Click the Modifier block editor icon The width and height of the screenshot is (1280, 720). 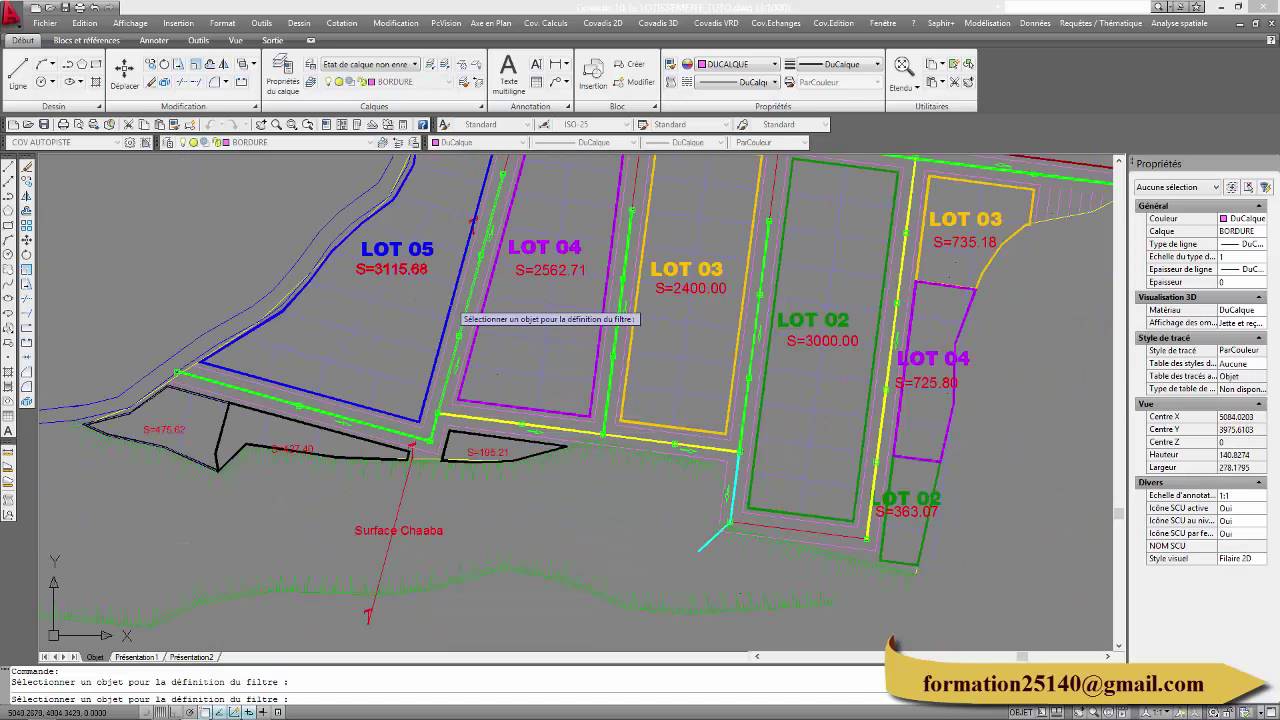pos(634,82)
